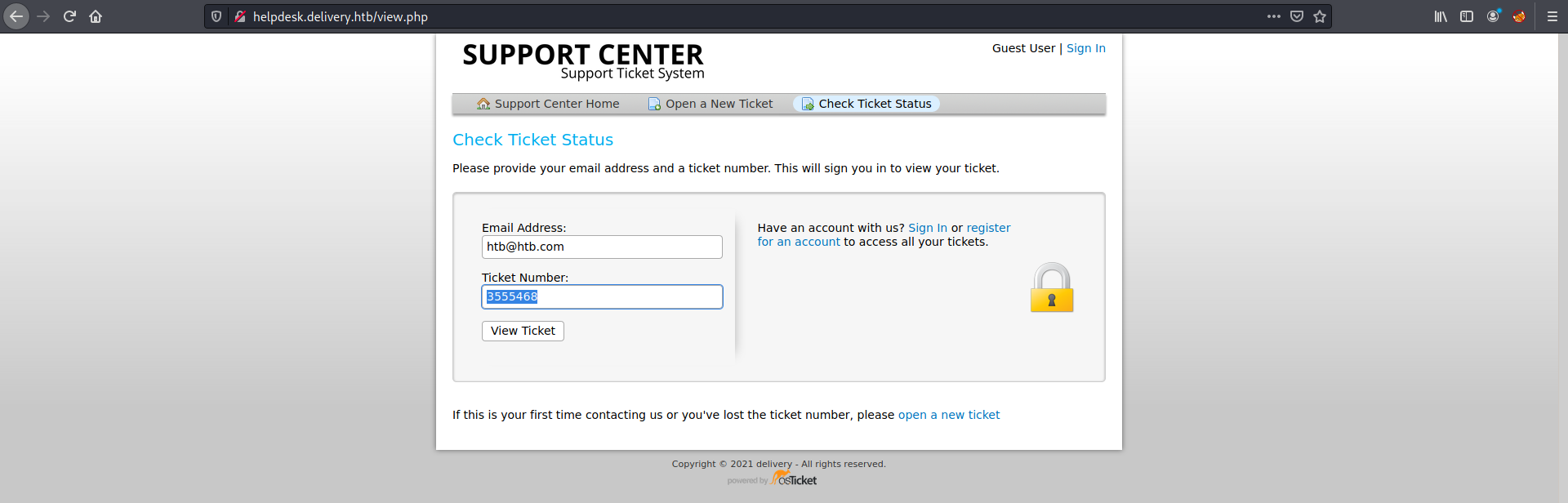Open the page actions three-dot menu
1568x503 pixels.
coord(1272,16)
